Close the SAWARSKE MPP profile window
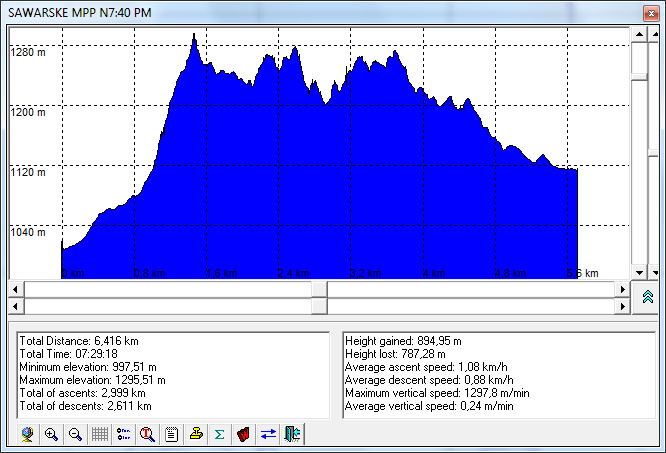Image resolution: width=666 pixels, height=453 pixels. click(x=649, y=11)
